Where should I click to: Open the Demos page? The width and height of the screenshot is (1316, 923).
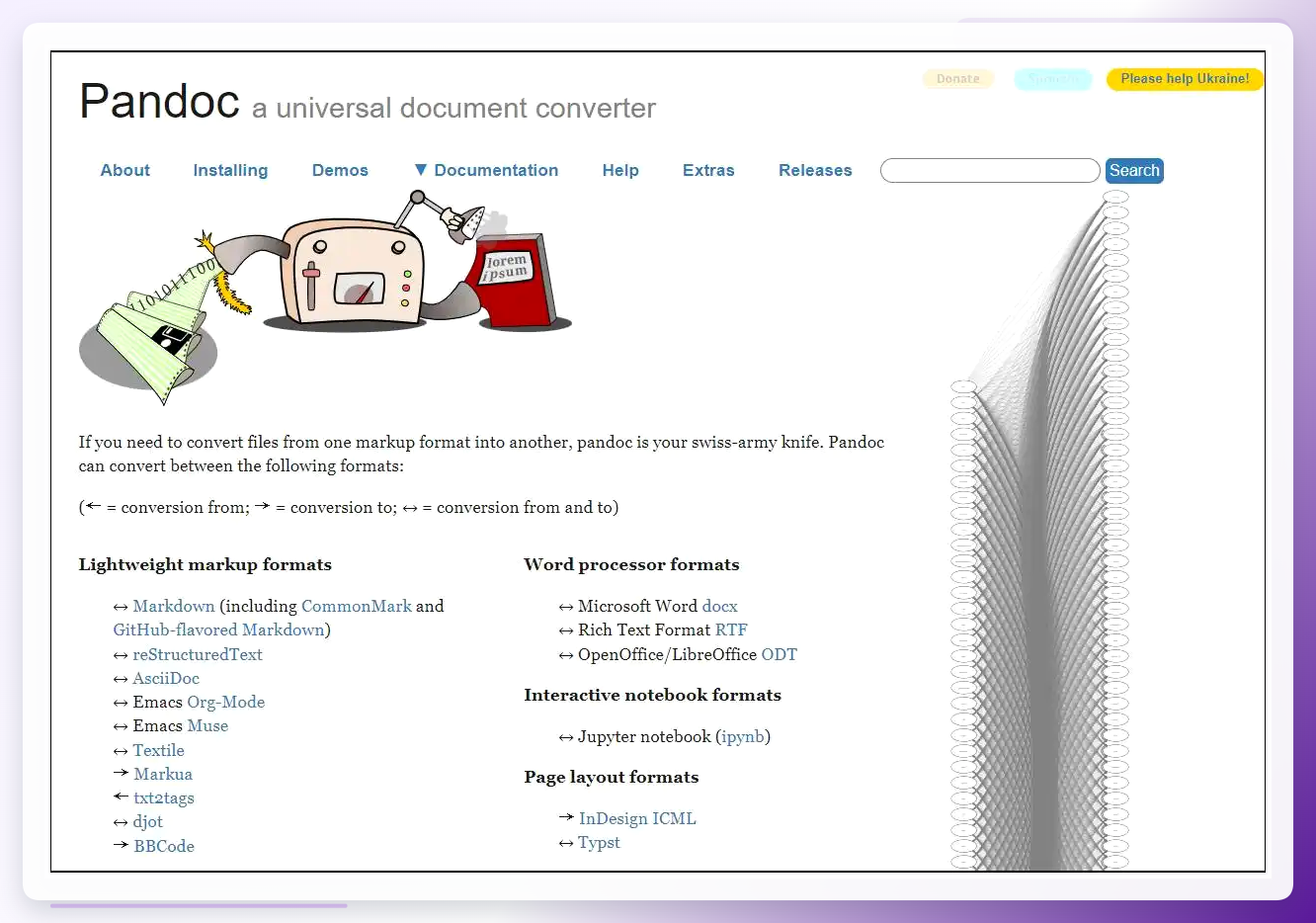coord(340,170)
